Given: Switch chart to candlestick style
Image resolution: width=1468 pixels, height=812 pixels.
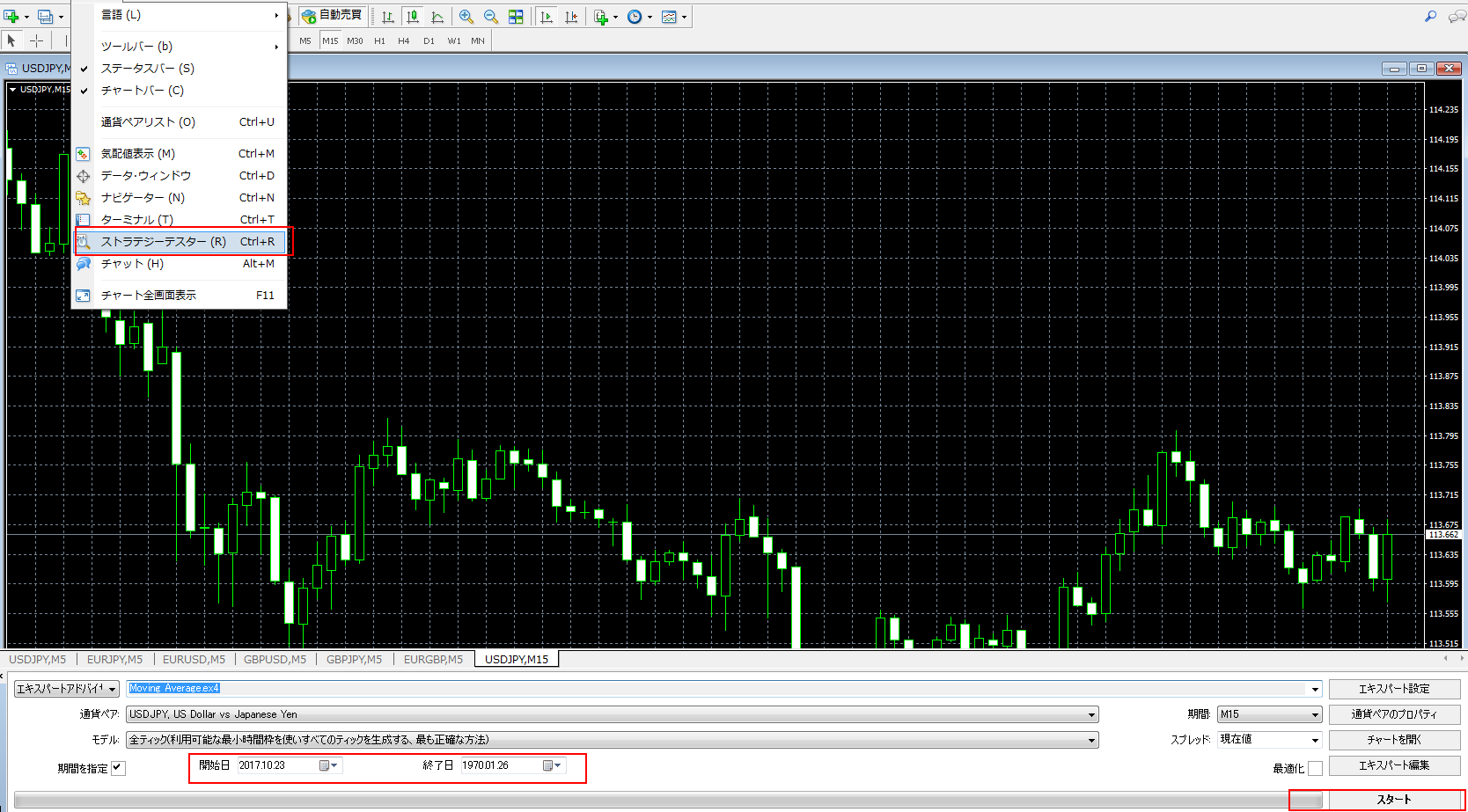Looking at the screenshot, I should click(412, 16).
